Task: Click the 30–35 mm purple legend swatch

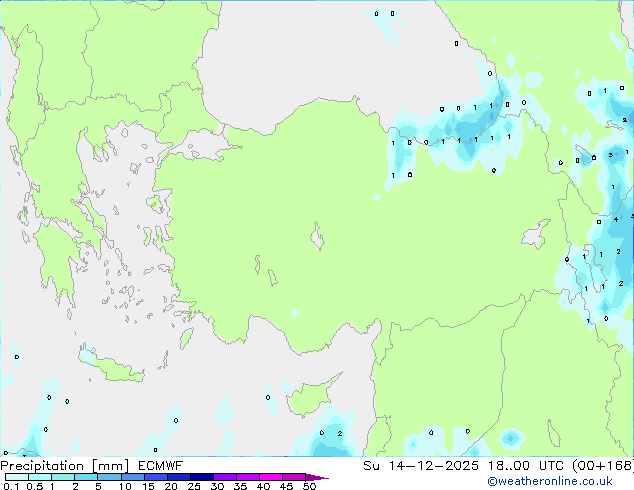Action: pyautogui.click(x=224, y=477)
